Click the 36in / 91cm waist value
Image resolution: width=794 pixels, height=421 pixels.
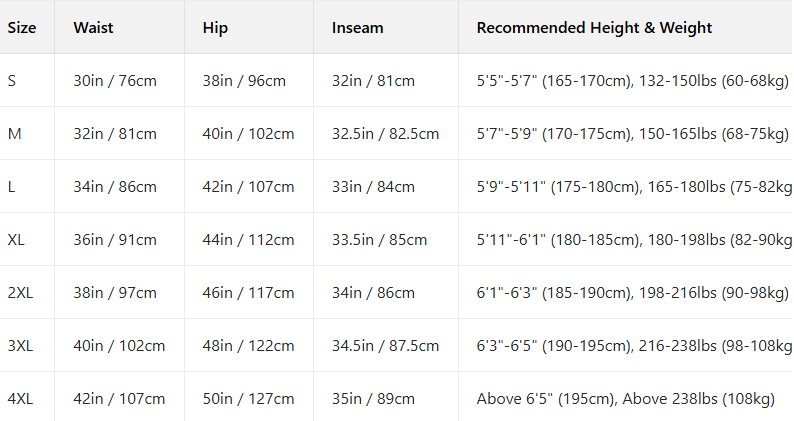tap(115, 240)
